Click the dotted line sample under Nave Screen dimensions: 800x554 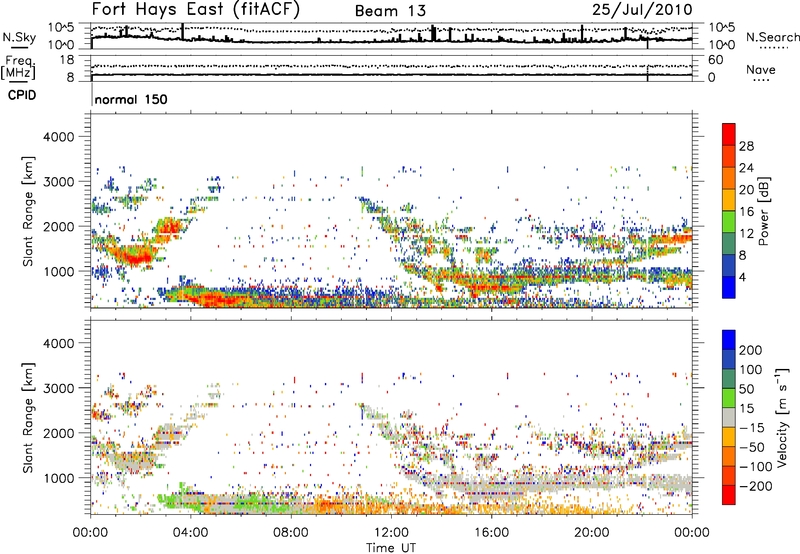coord(762,81)
